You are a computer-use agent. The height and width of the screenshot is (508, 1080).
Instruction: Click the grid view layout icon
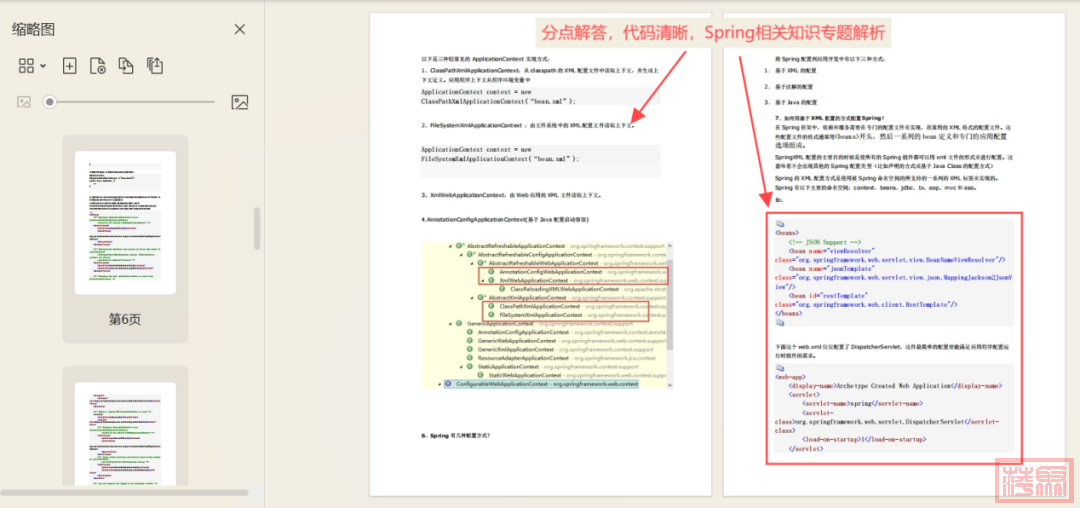[x=26, y=66]
